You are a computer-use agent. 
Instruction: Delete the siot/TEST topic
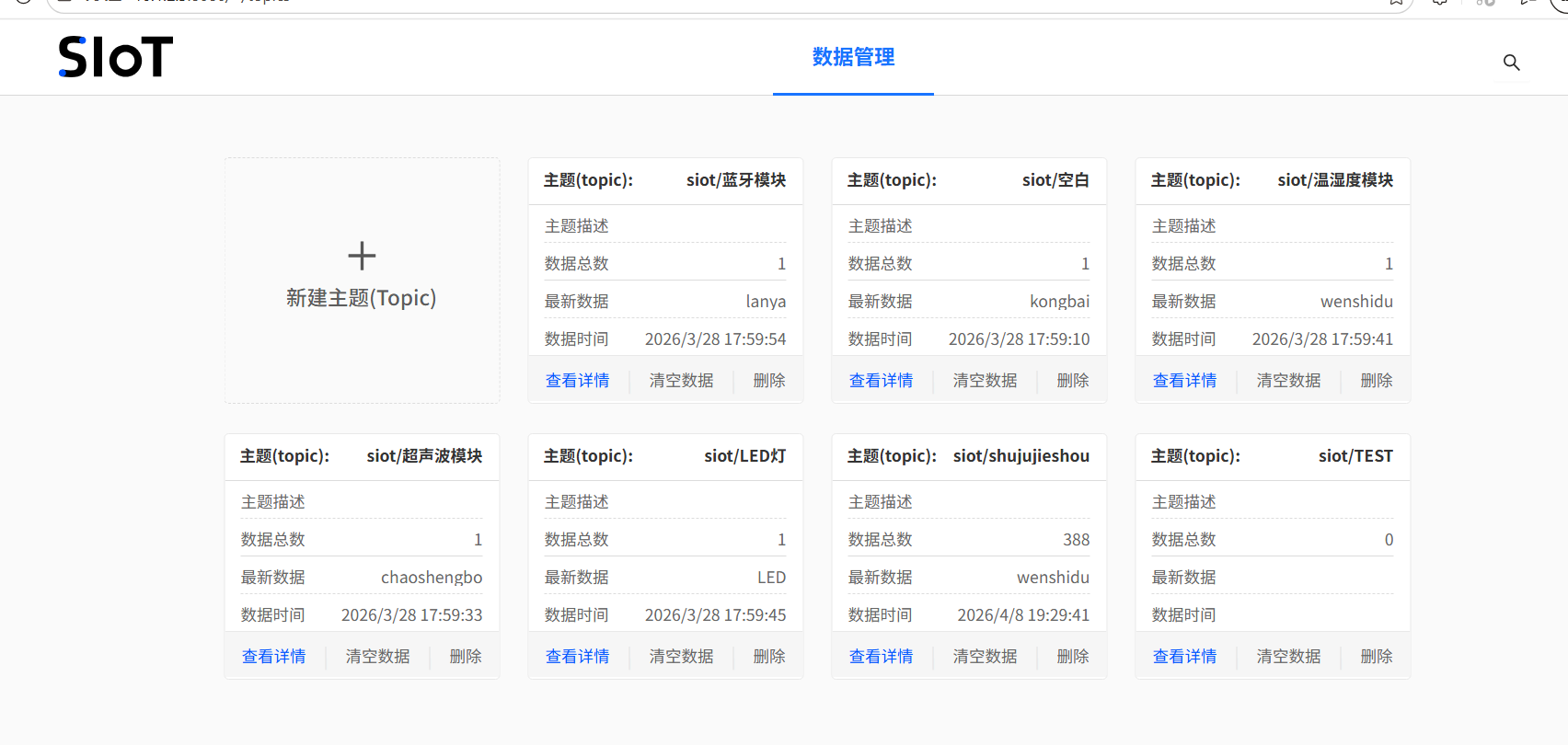coord(1376,657)
